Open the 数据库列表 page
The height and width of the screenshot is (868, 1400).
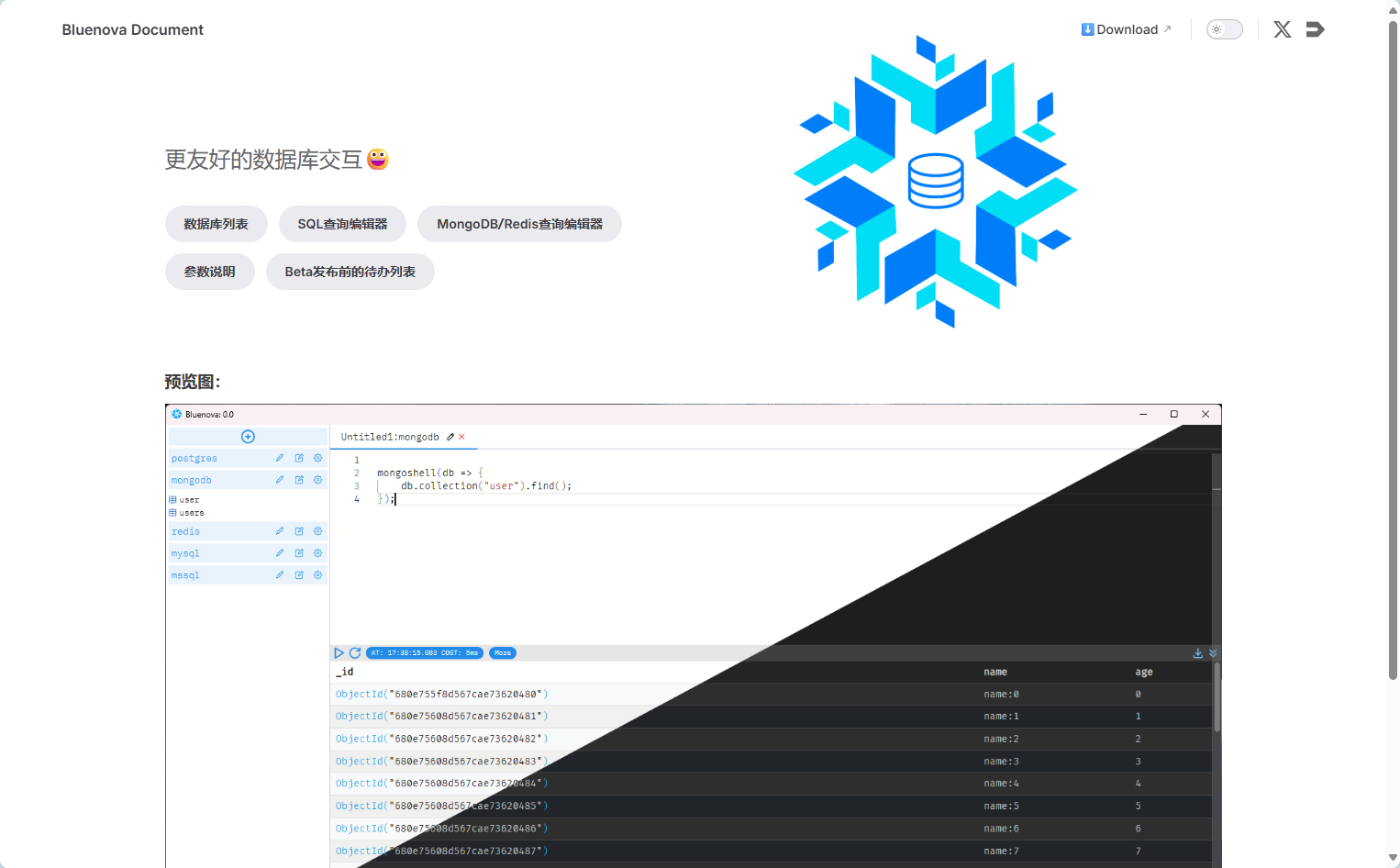pos(217,224)
